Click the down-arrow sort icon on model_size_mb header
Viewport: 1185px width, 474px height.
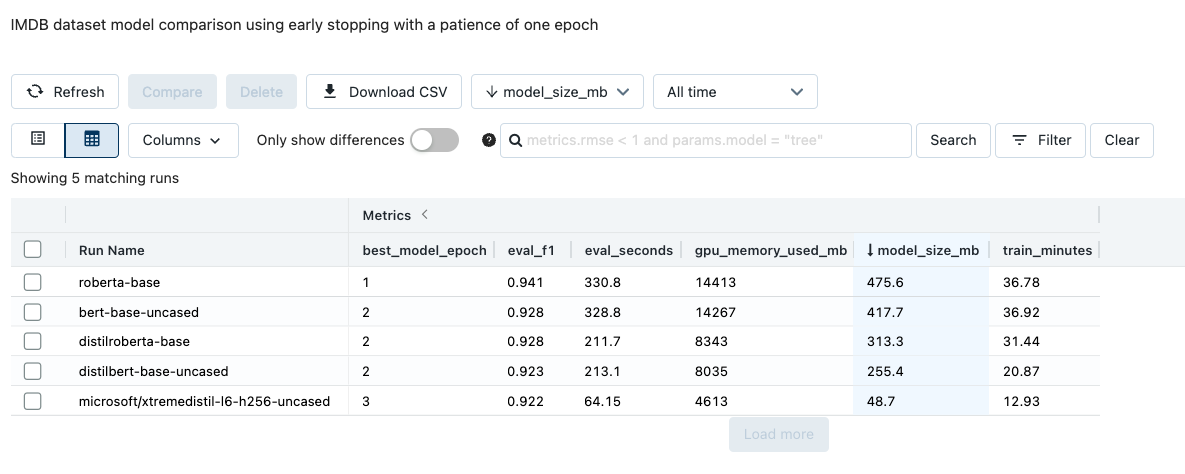click(871, 250)
